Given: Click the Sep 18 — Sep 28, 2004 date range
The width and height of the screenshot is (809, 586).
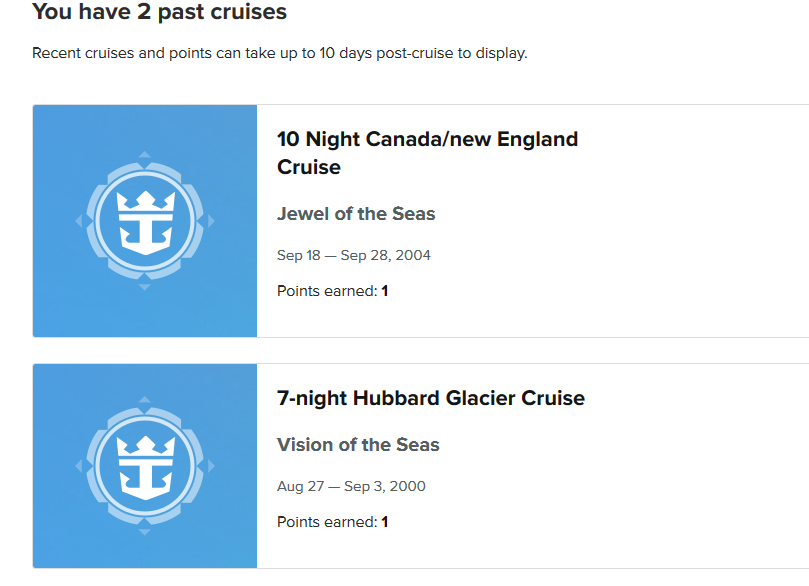Looking at the screenshot, I should (x=353, y=255).
